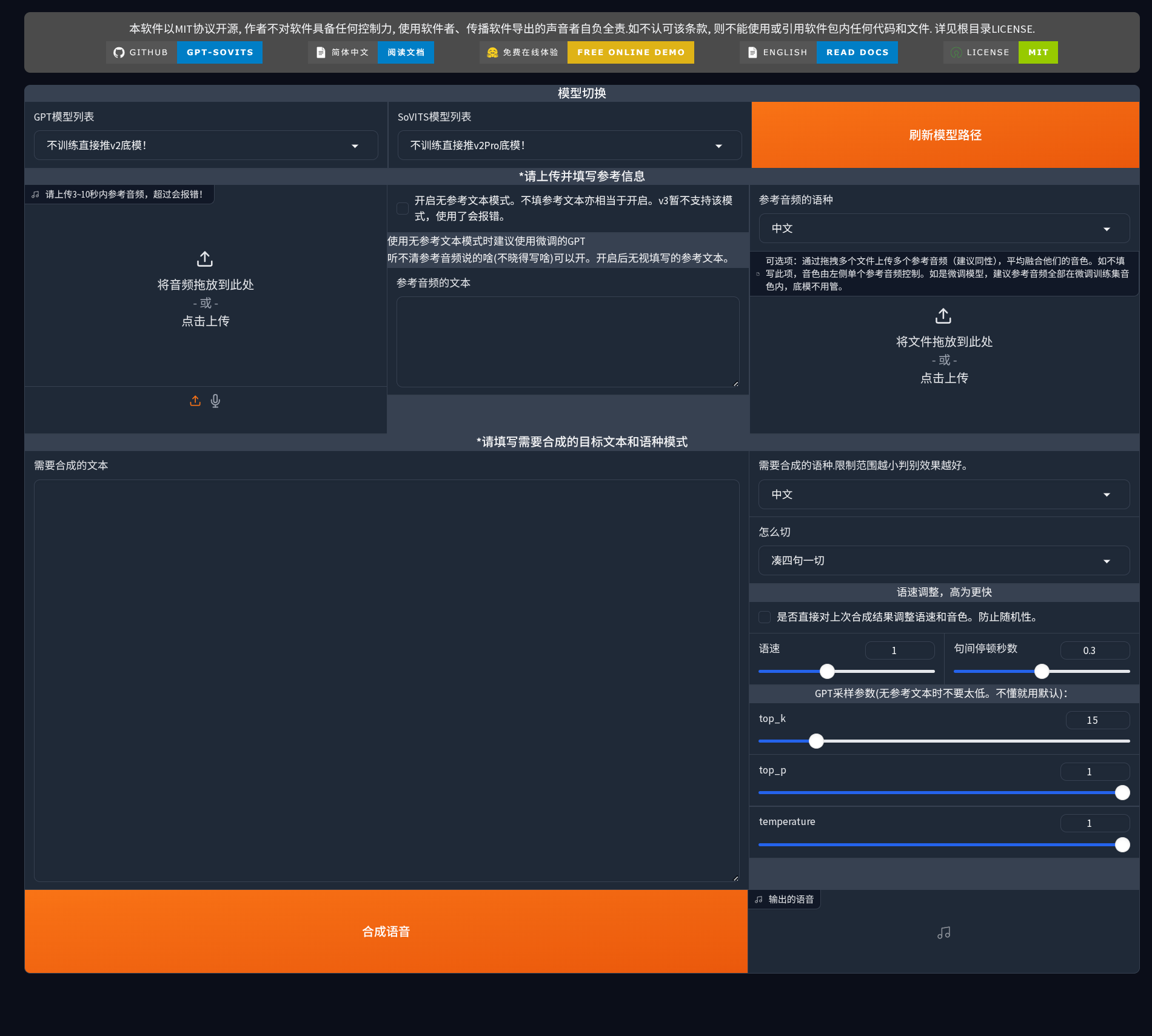The width and height of the screenshot is (1152, 1036).
Task: Open the English Read Docs link
Action: 819,53
